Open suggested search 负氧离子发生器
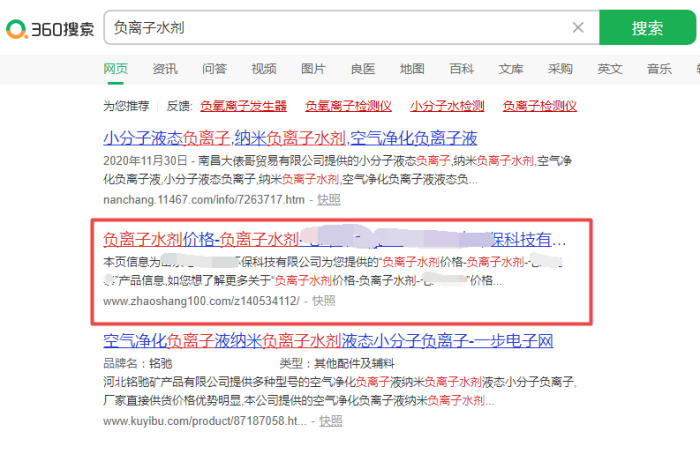Screen dimensions: 700x454 243,106
